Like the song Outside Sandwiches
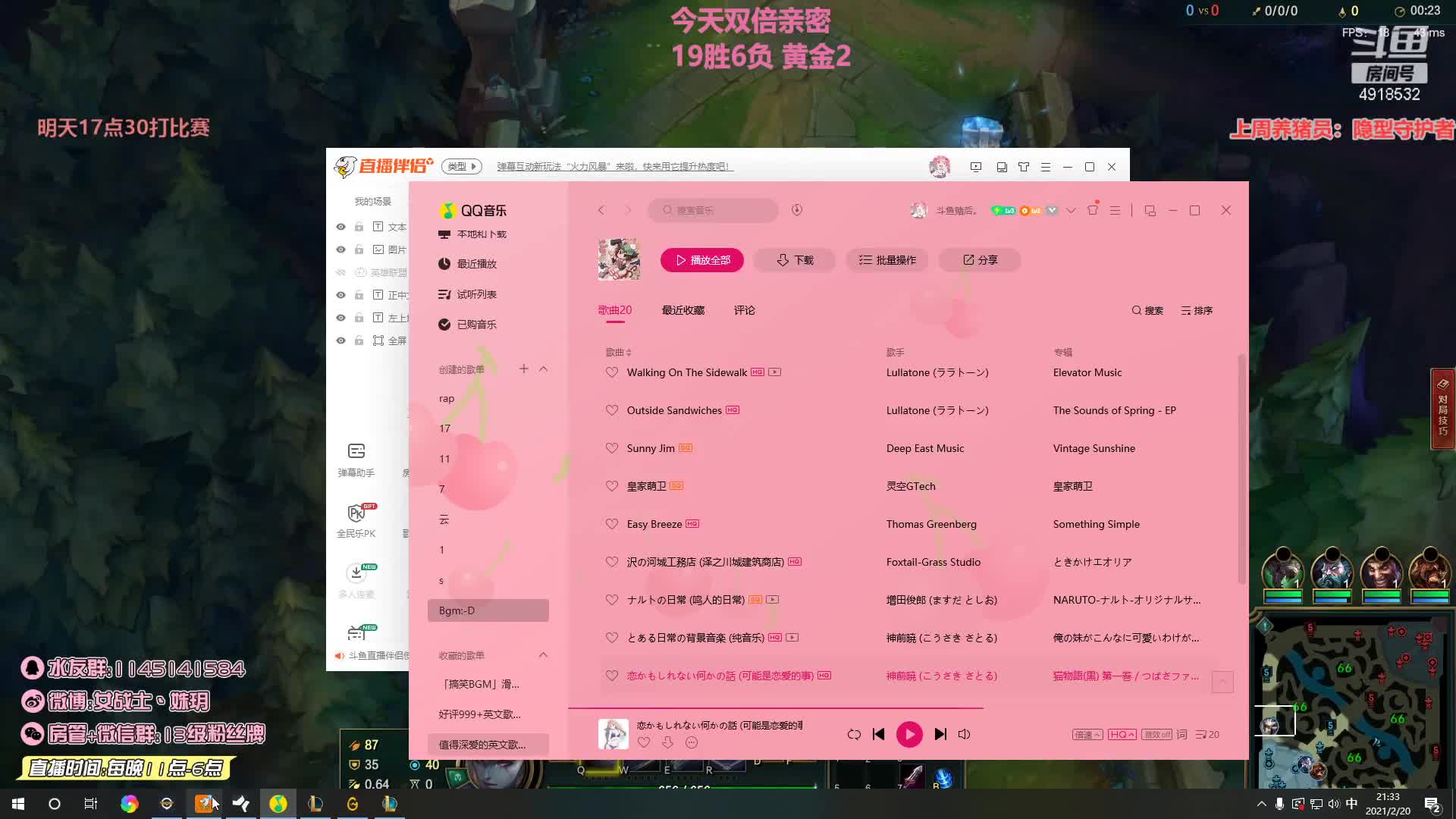The image size is (1456, 819). [612, 410]
